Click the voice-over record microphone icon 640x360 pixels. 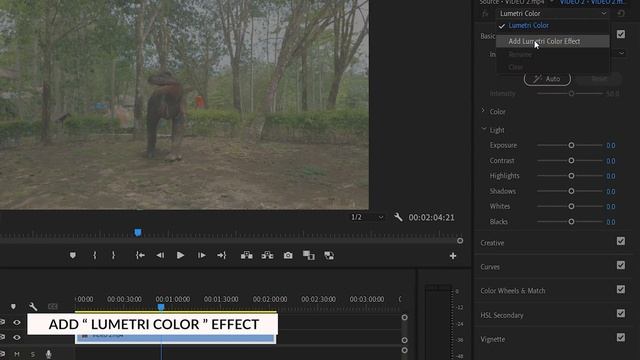point(49,354)
